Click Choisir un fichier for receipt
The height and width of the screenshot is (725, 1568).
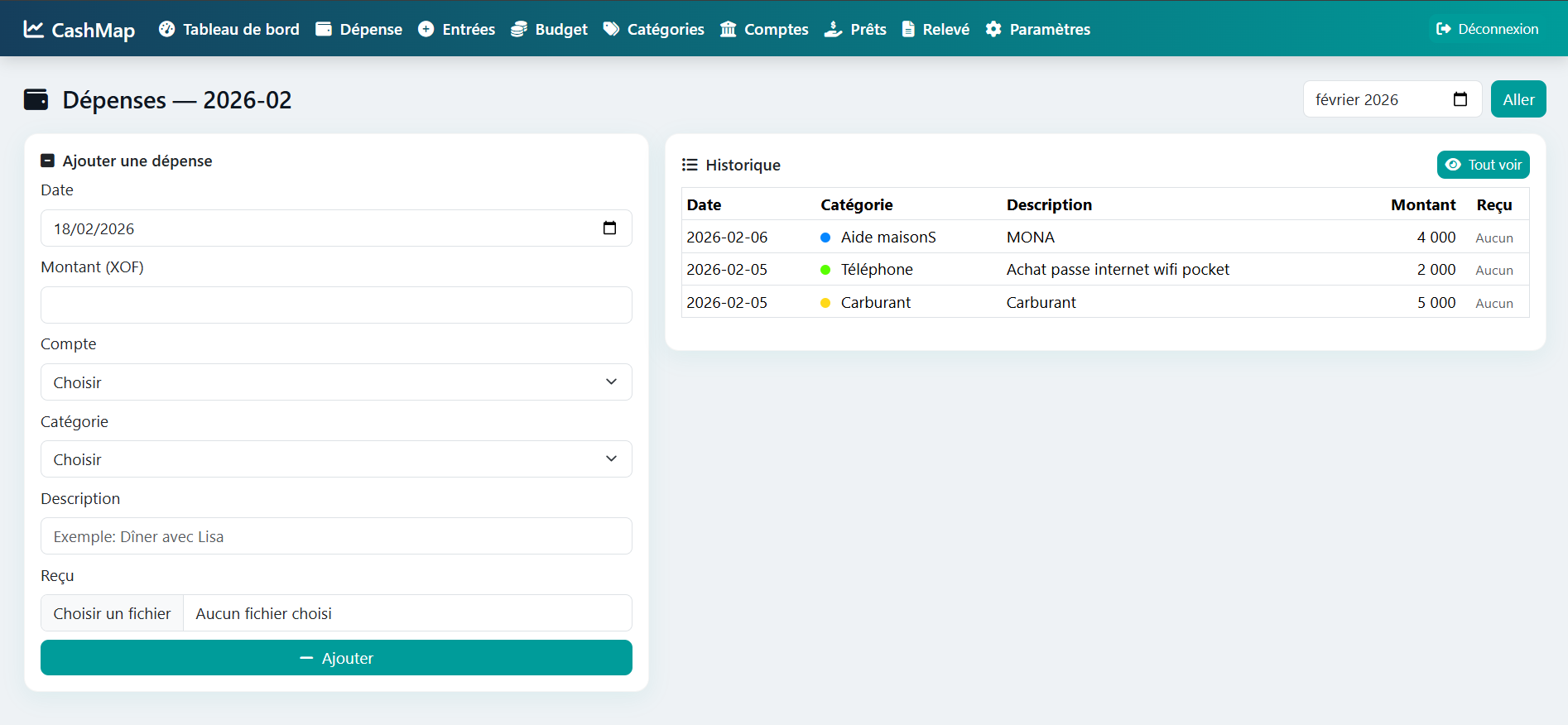[113, 613]
